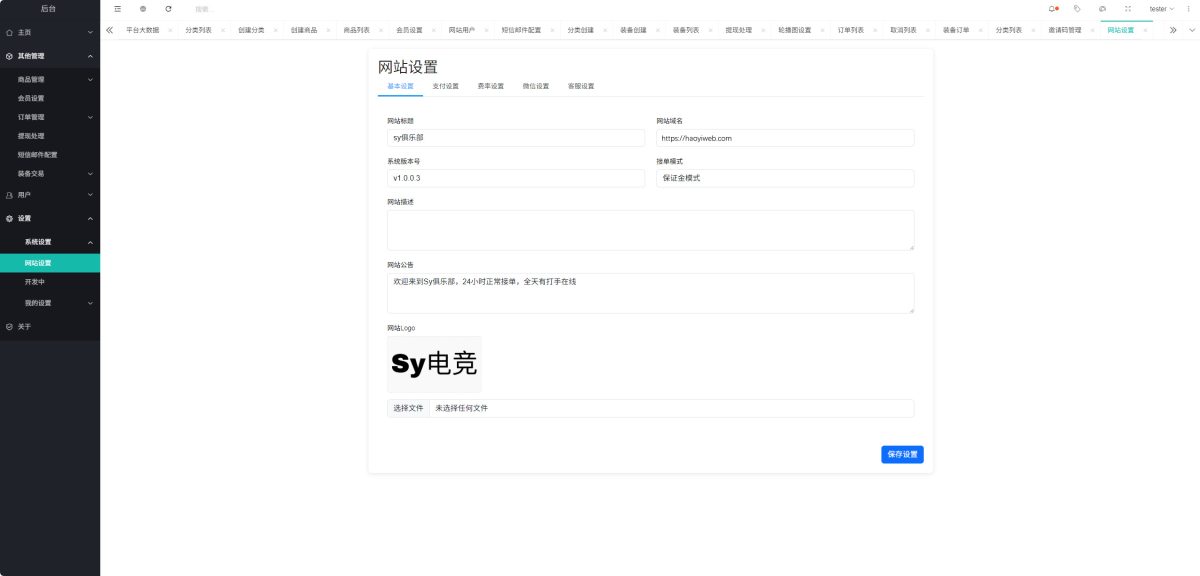Click the Sy电竞 logo thumbnail
Image resolution: width=1200 pixels, height=576 pixels.
(x=434, y=364)
